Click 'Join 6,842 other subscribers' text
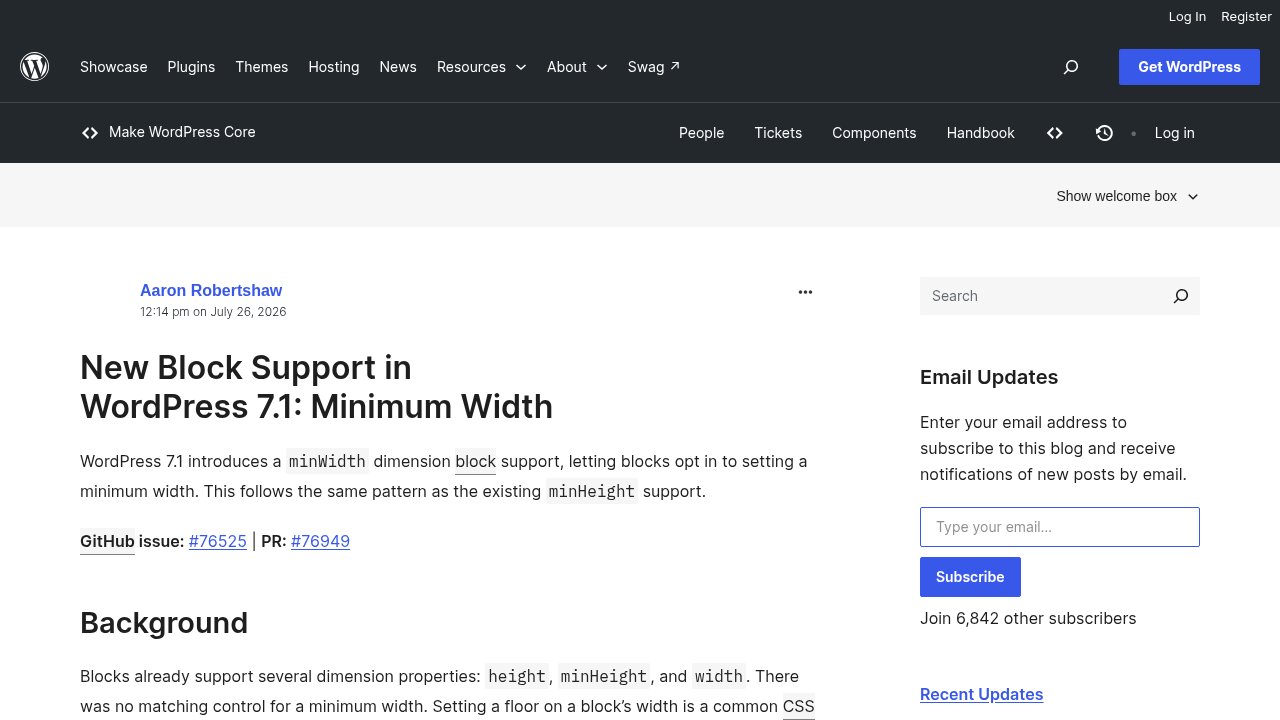The width and height of the screenshot is (1280, 720). click(x=1028, y=618)
